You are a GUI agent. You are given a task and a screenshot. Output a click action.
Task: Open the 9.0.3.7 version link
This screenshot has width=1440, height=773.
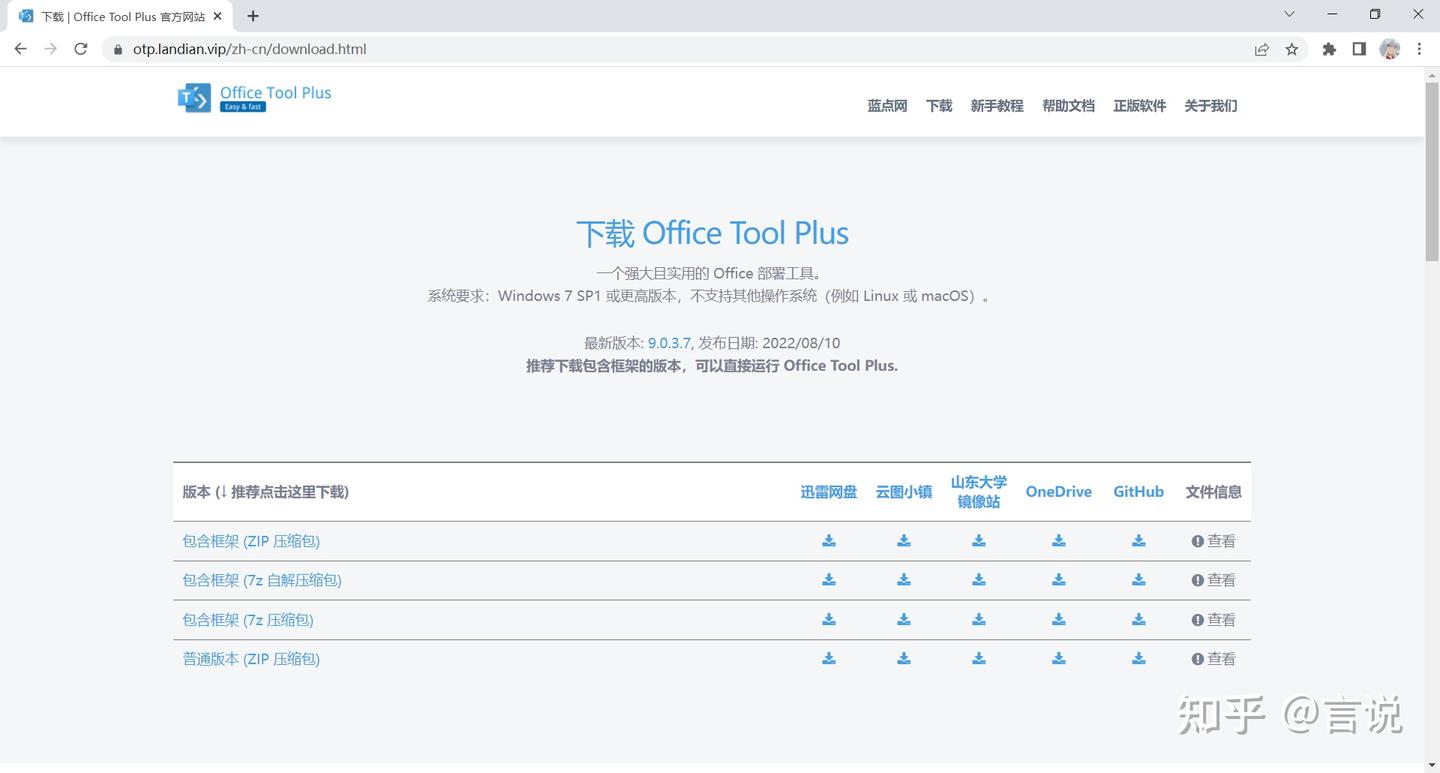(668, 342)
